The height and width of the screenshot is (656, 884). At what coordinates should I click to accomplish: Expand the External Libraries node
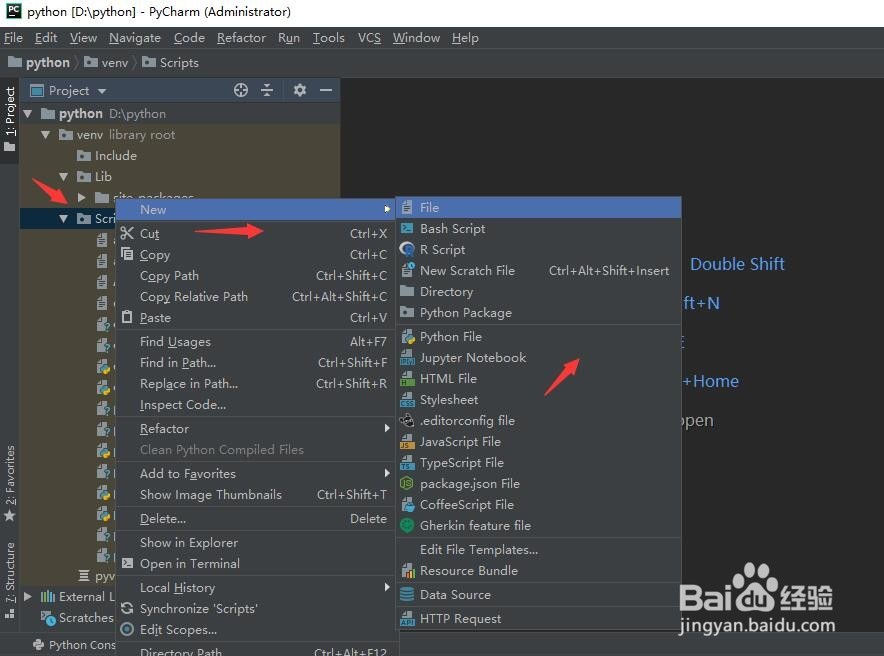(x=28, y=596)
